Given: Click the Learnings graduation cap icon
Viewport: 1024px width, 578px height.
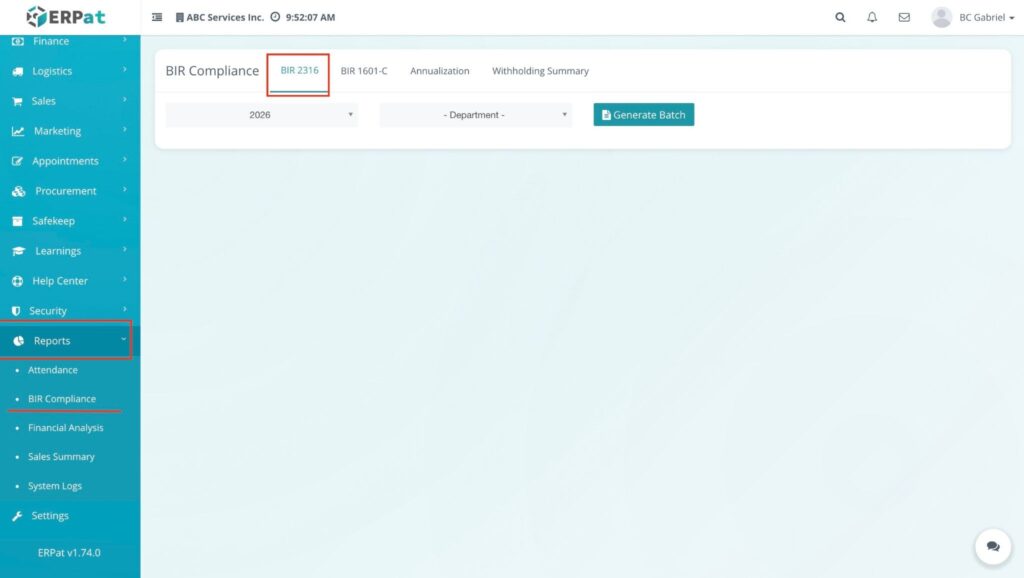Looking at the screenshot, I should [18, 251].
